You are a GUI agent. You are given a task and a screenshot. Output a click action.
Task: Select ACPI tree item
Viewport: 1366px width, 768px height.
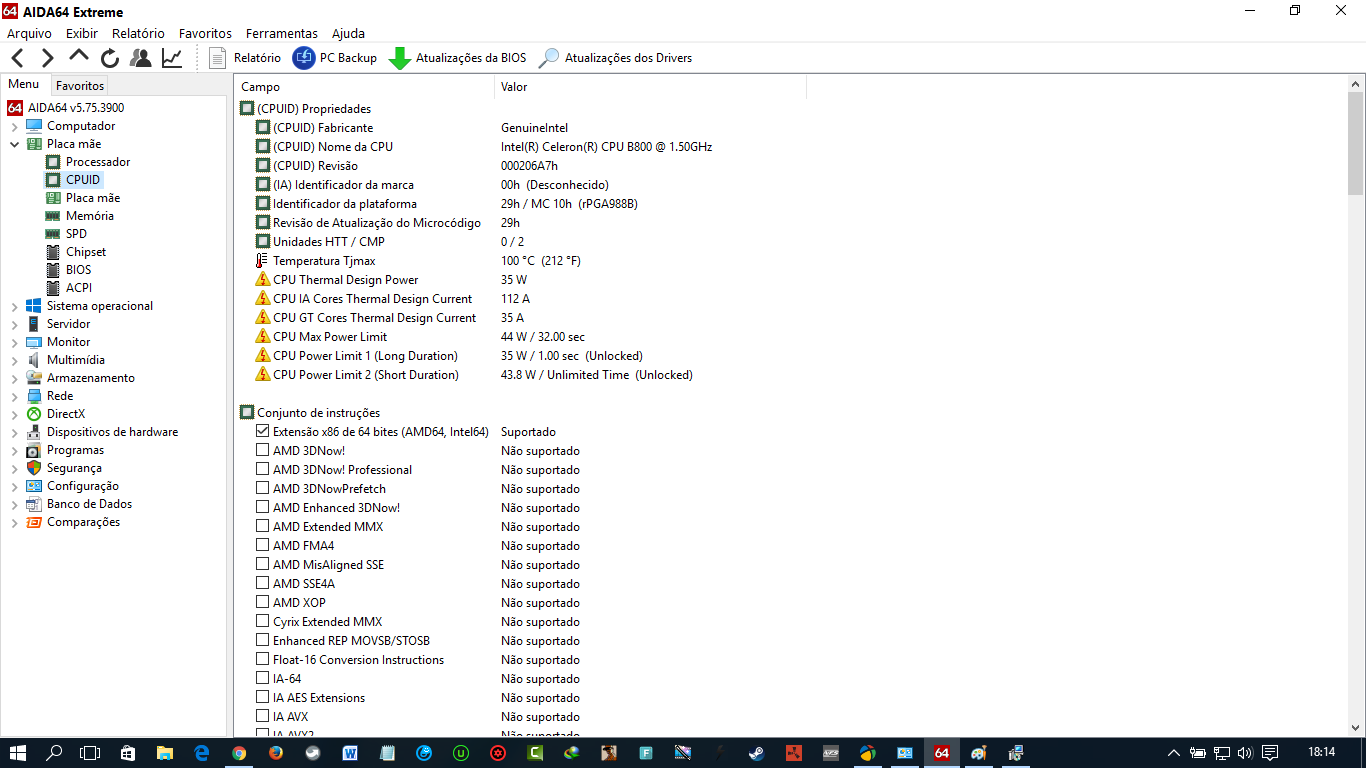pos(79,288)
